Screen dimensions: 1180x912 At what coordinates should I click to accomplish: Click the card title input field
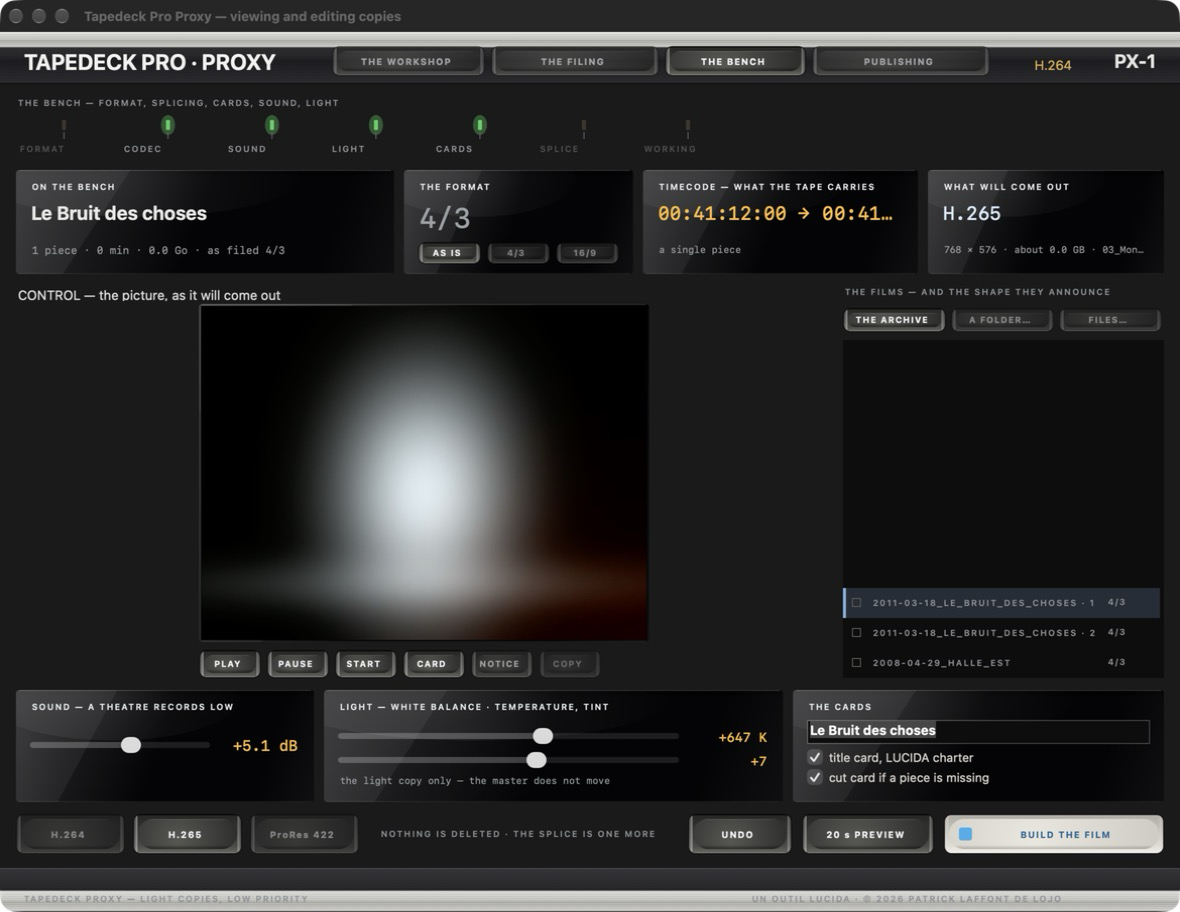(978, 731)
